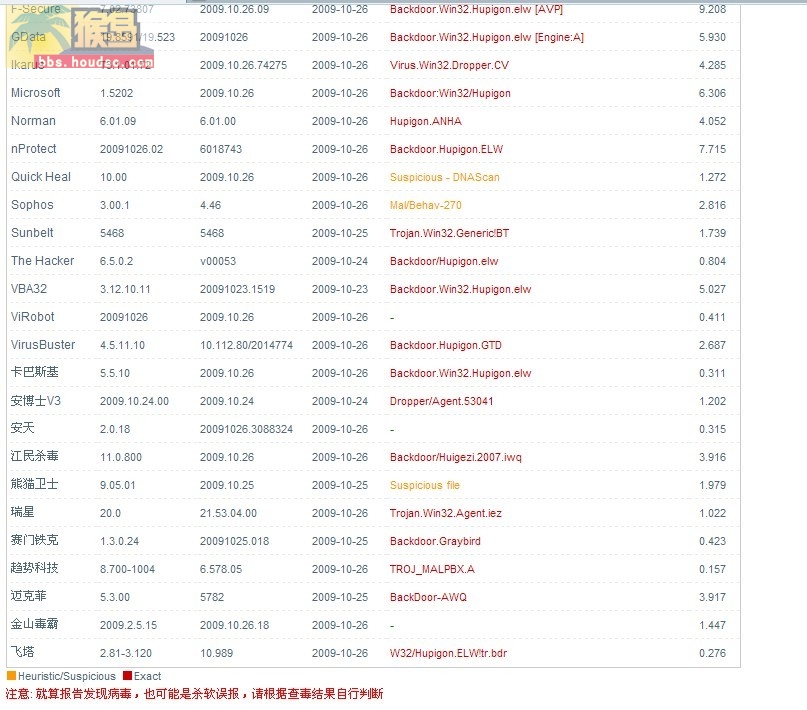807x710 pixels.
Task: Click result BackDoor-AWQ
Action: pyautogui.click(x=428, y=597)
